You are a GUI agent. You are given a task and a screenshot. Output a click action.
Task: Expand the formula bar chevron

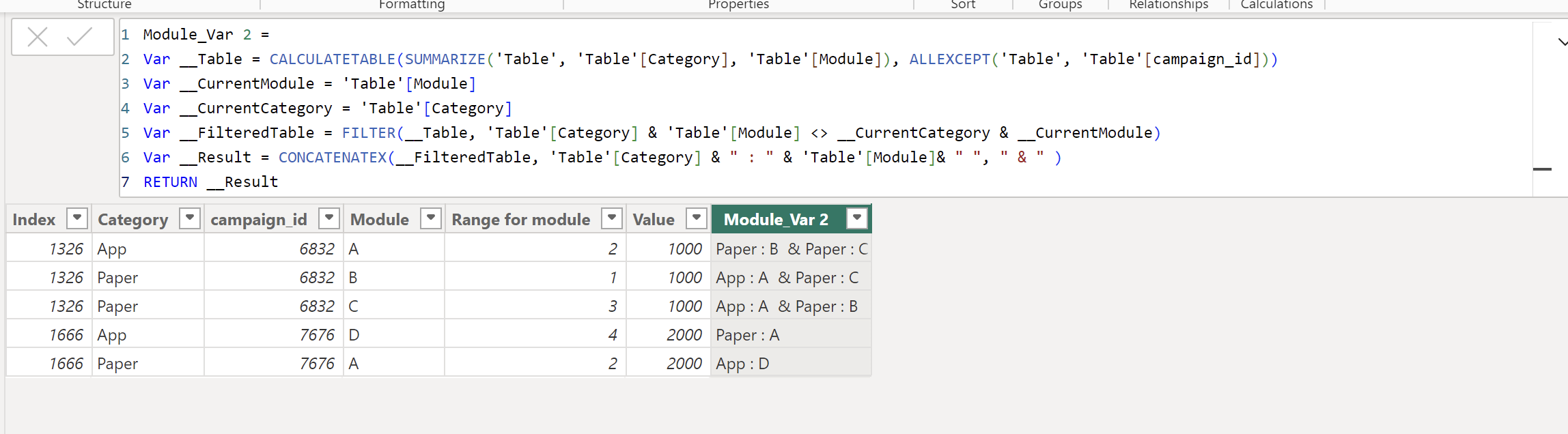1562,42
